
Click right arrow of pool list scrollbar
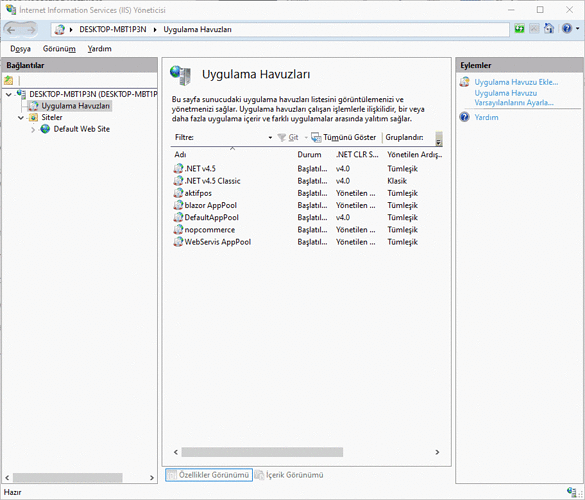437,452
